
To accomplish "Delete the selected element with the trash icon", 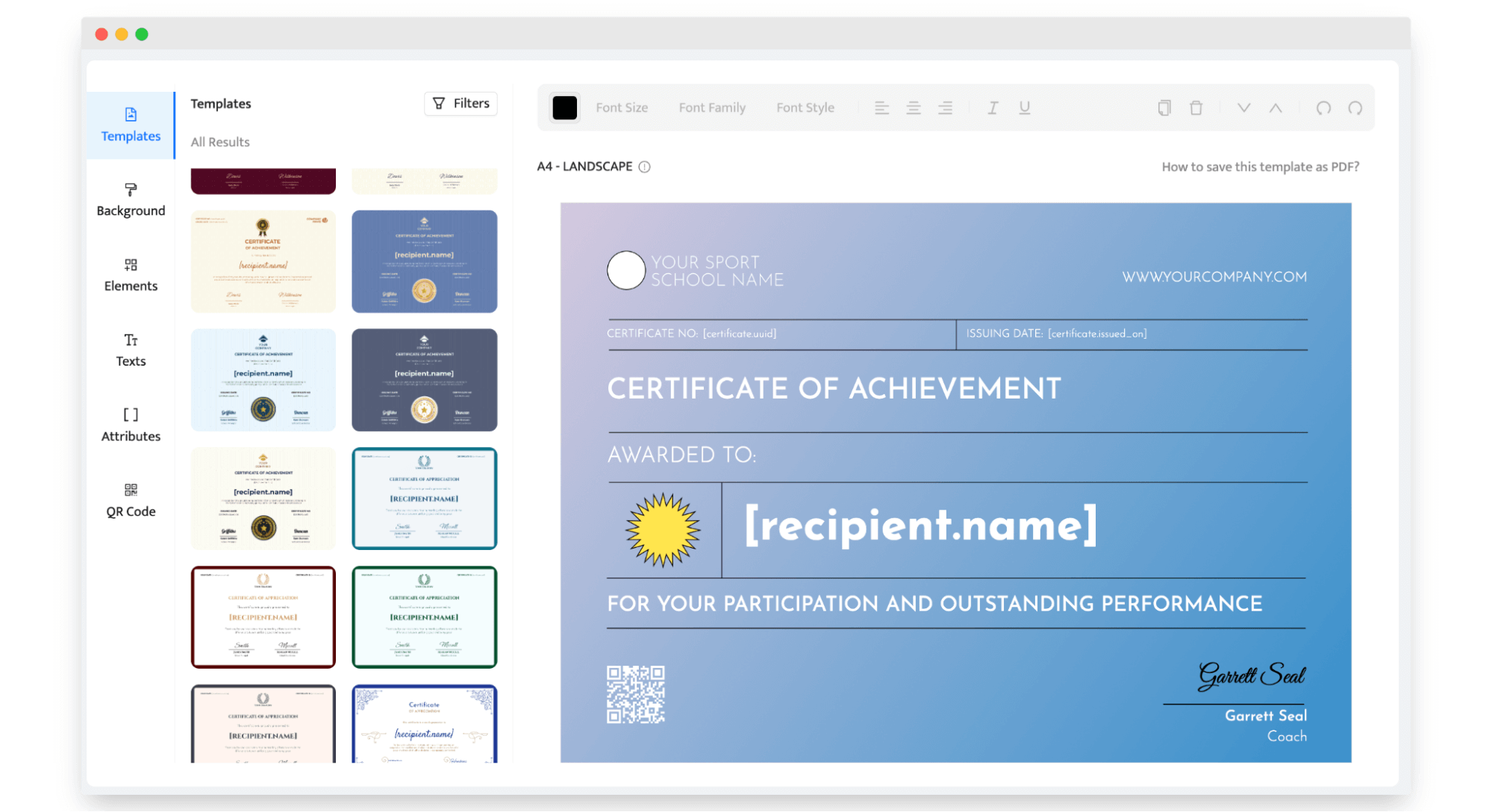I will point(1196,108).
